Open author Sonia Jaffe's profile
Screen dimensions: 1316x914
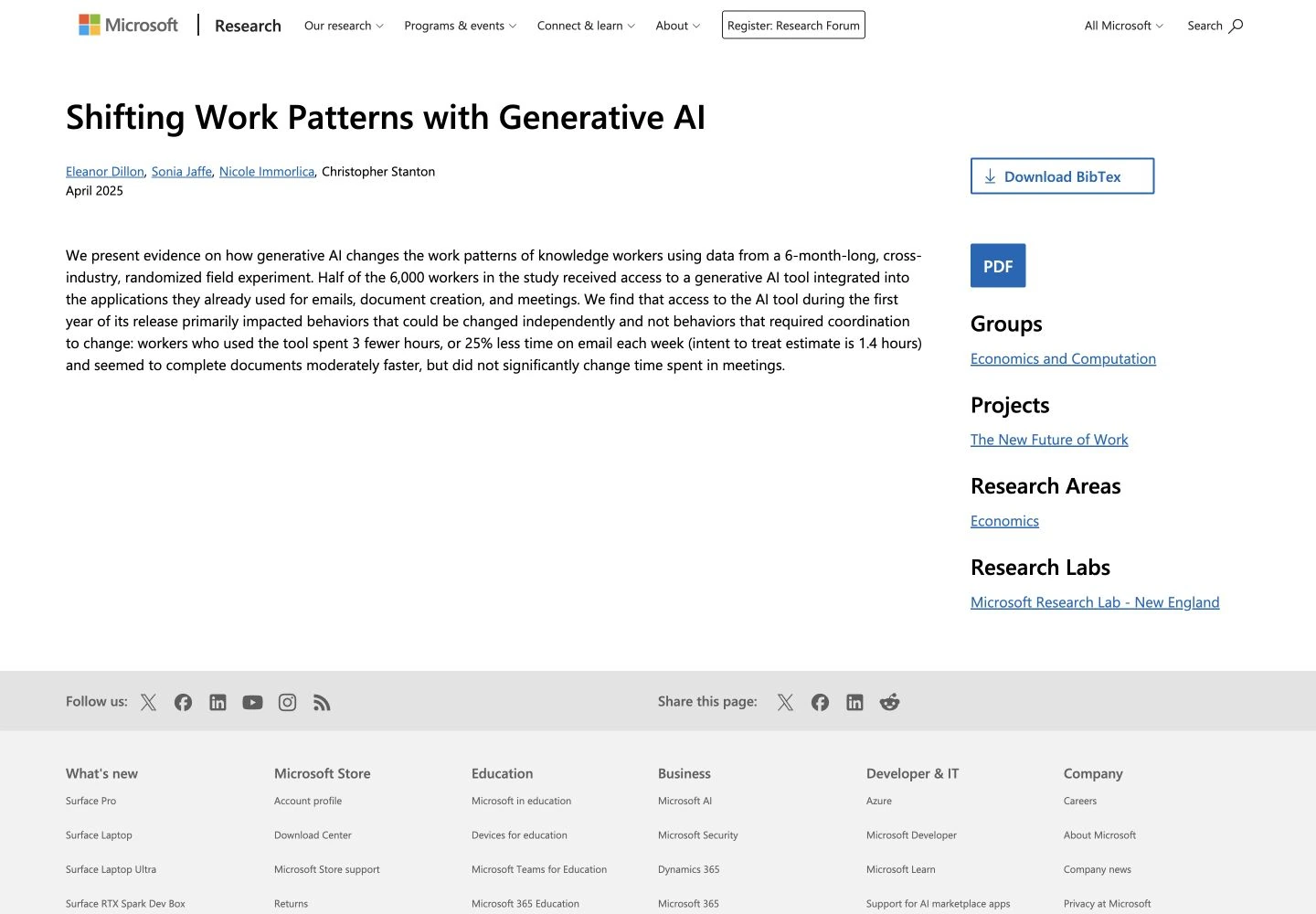click(x=182, y=172)
